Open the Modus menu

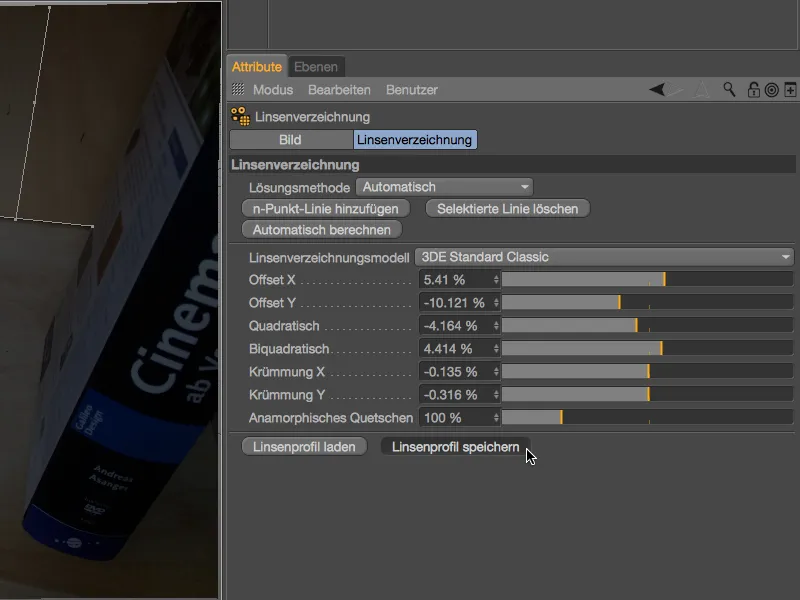click(x=273, y=90)
